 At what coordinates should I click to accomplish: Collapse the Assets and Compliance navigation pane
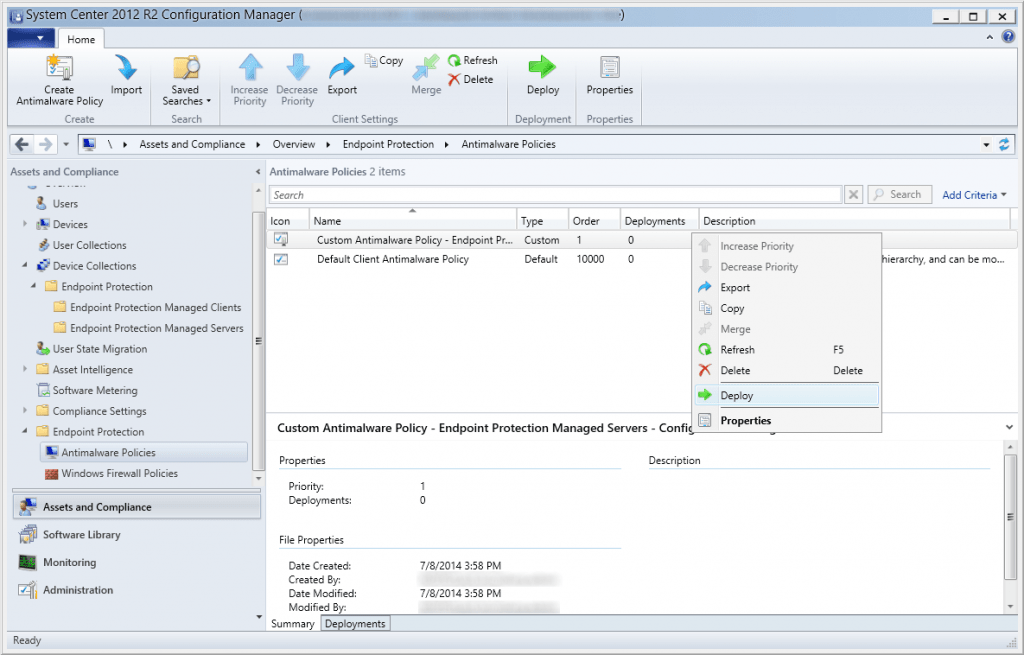coord(257,172)
